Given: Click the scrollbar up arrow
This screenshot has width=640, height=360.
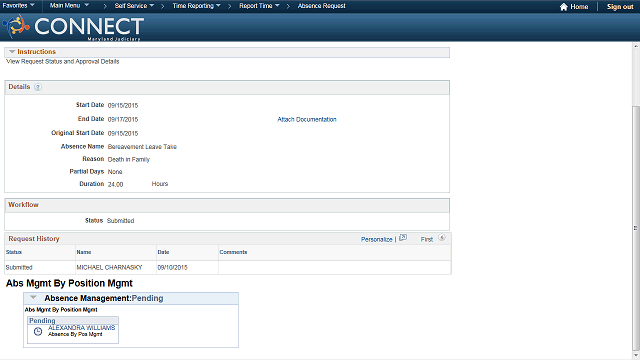Looking at the screenshot, I should tap(636, 47).
